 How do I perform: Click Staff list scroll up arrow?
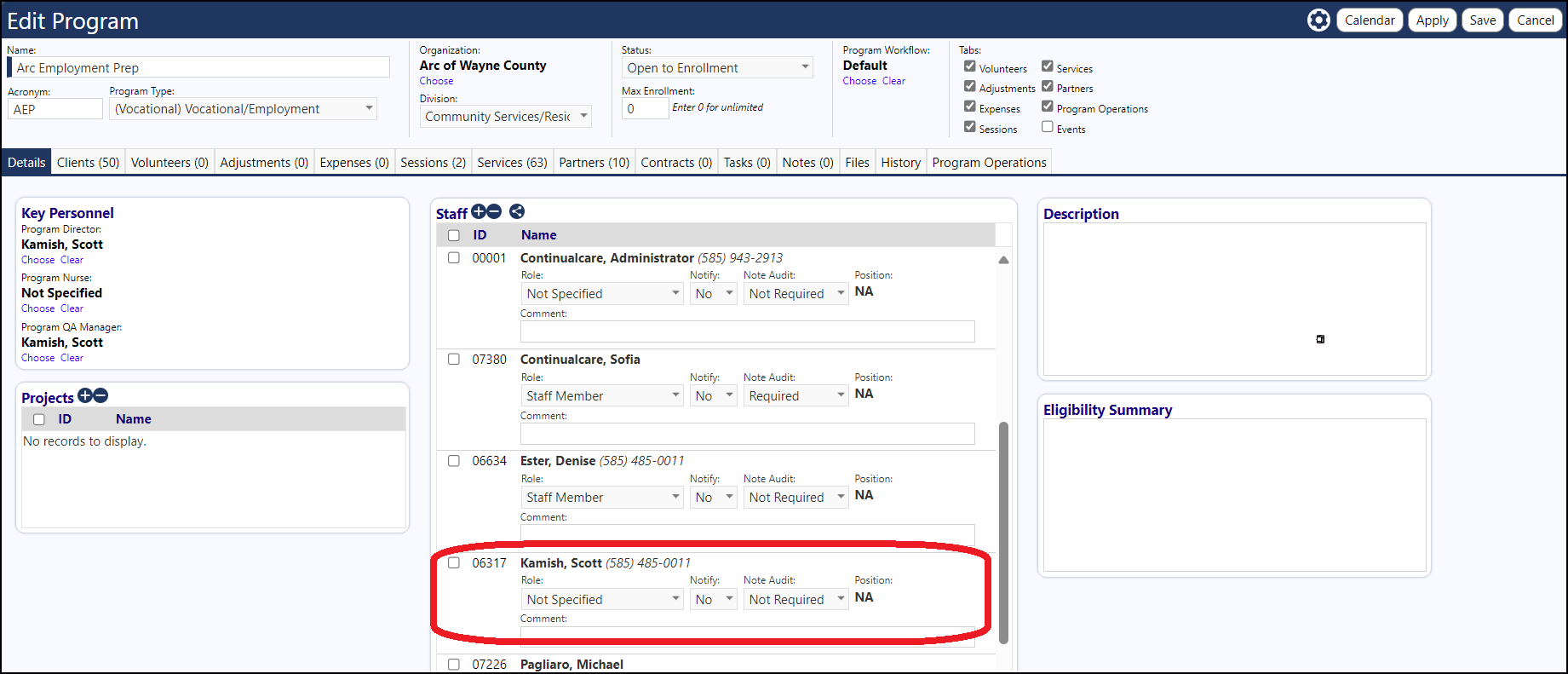[1003, 260]
